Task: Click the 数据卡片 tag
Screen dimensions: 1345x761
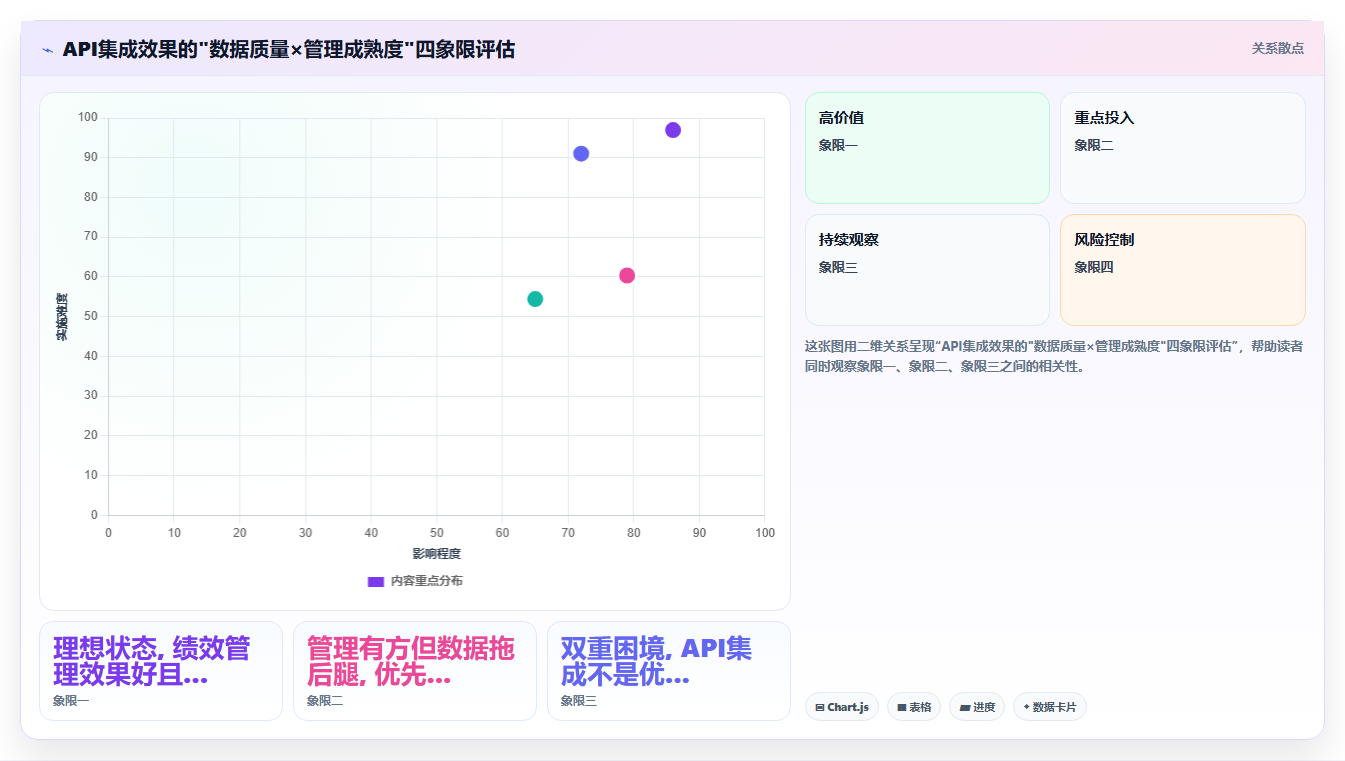Action: 1050,707
